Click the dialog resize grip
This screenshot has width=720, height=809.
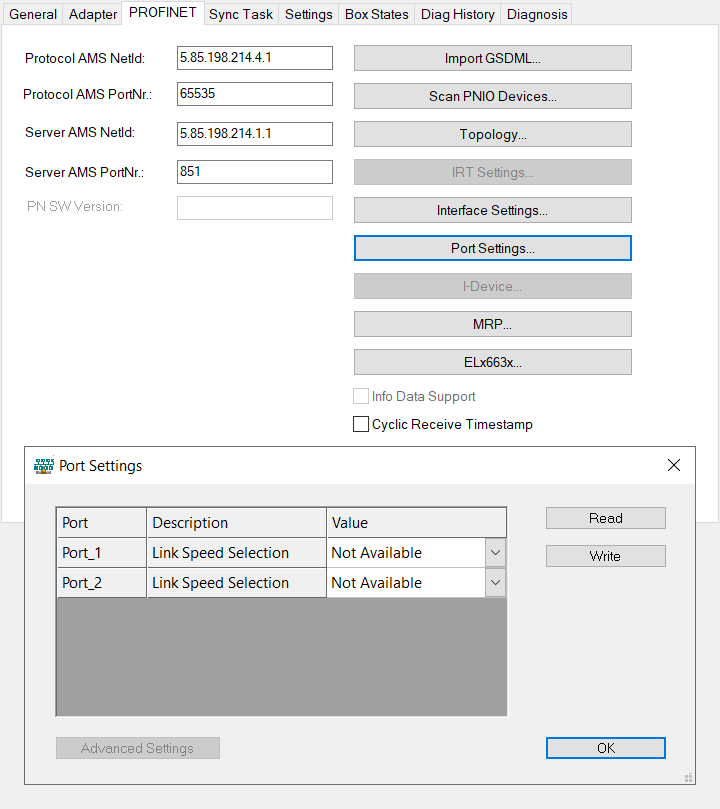pyautogui.click(x=689, y=778)
